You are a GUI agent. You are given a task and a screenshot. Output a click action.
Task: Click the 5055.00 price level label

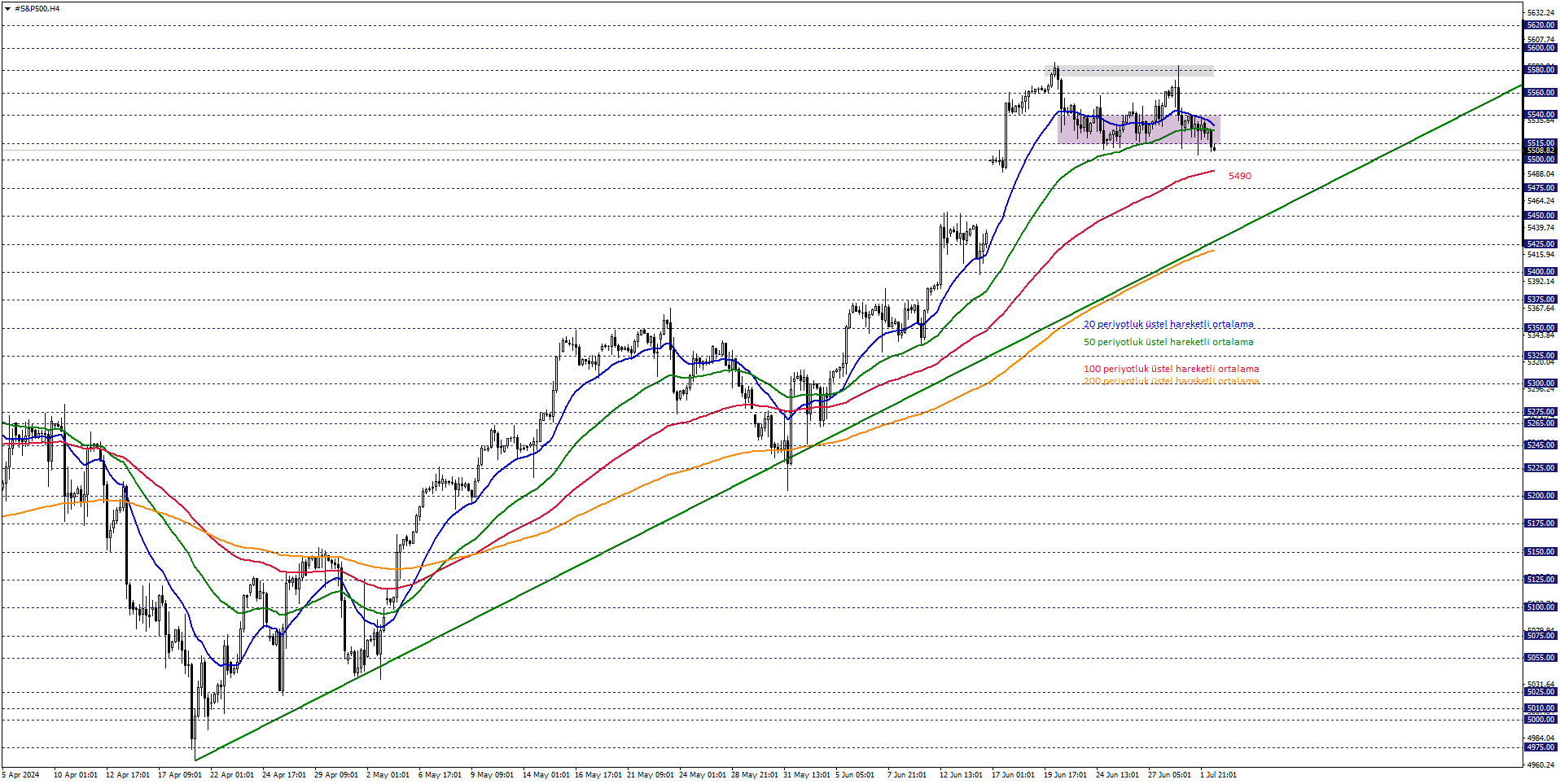pyautogui.click(x=1540, y=658)
